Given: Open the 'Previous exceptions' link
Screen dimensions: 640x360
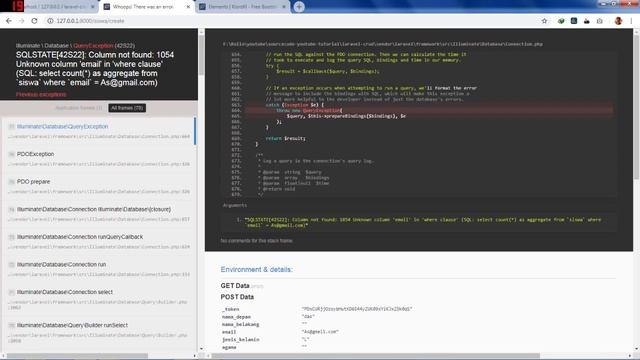Looking at the screenshot, I should click(x=41, y=94).
